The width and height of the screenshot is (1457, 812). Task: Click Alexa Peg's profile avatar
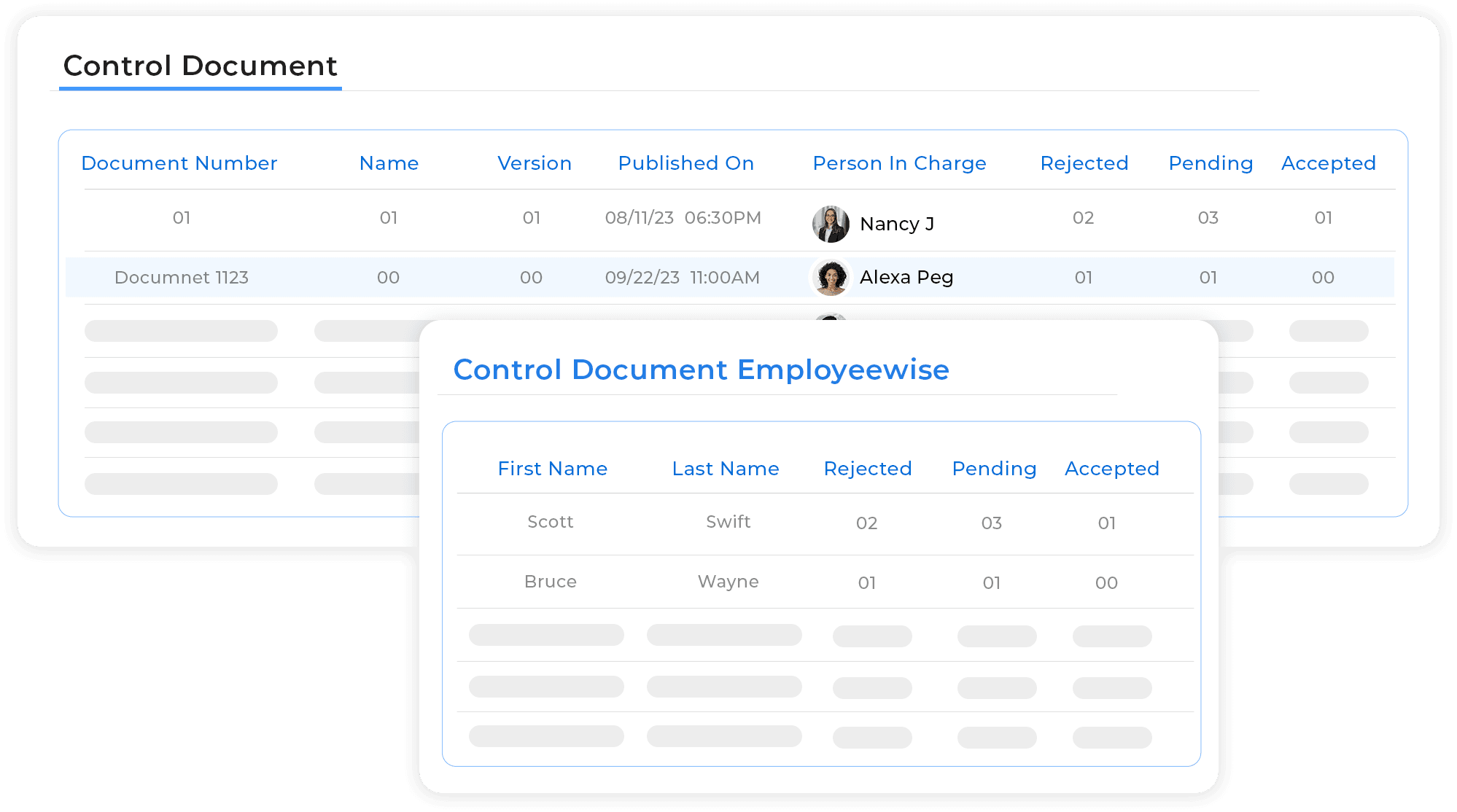pyautogui.click(x=831, y=278)
